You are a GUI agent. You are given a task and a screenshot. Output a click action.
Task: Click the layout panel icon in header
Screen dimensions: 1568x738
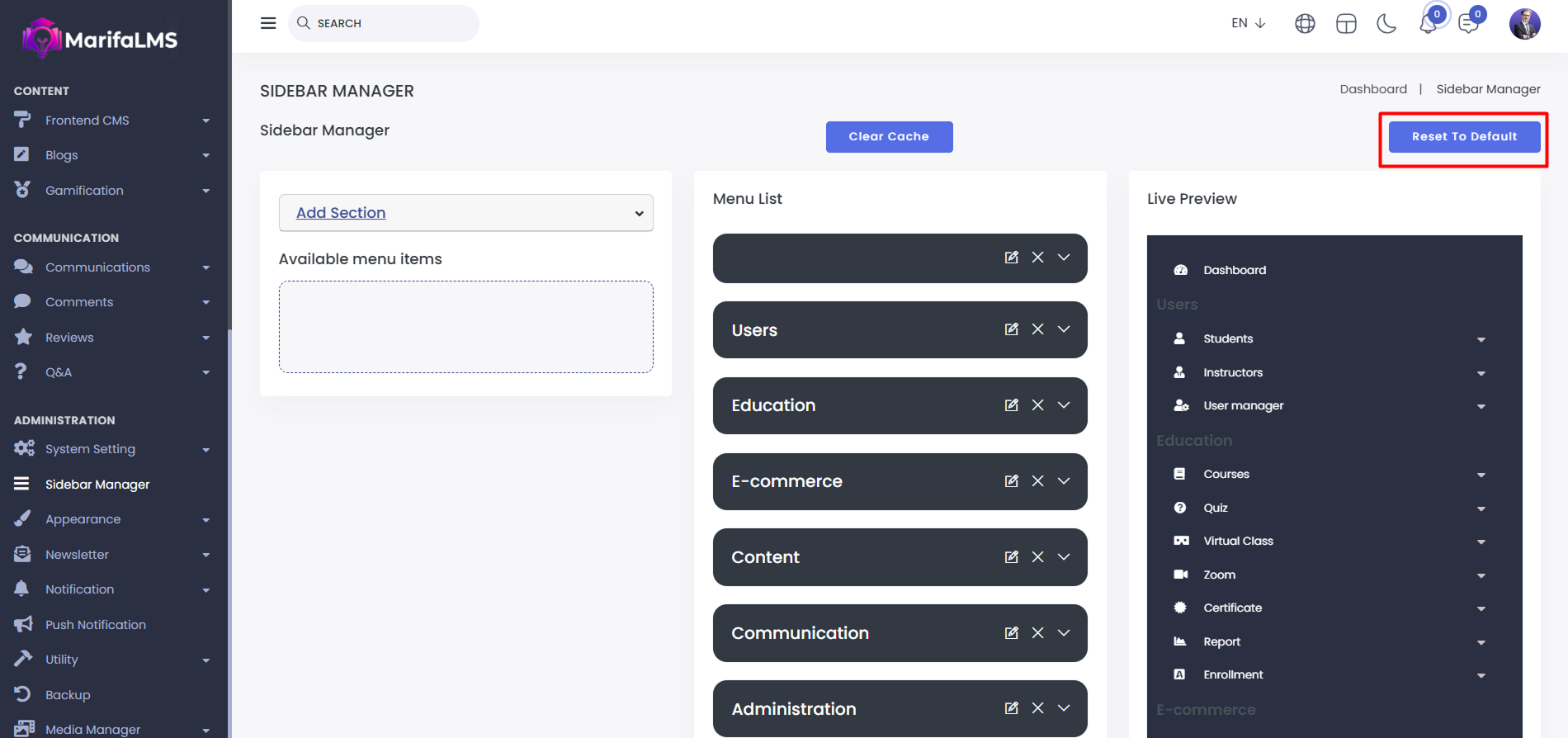(x=1346, y=24)
